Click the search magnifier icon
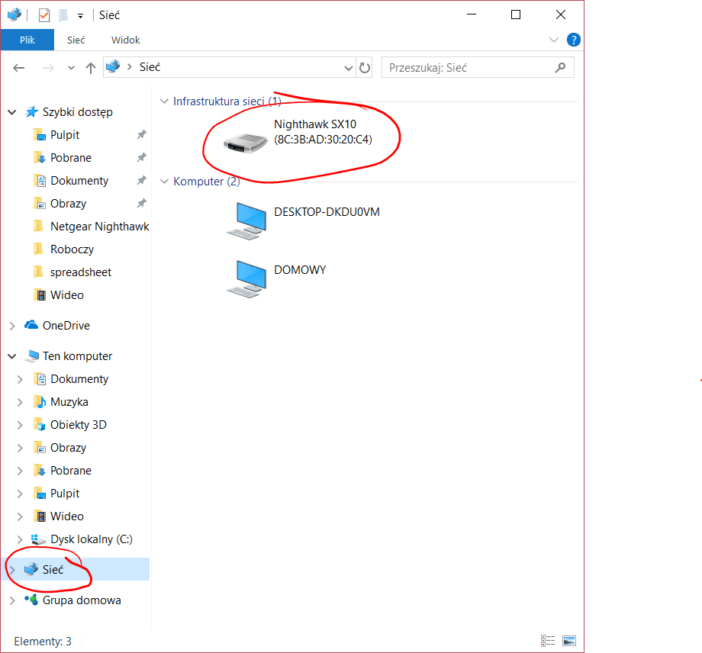 [x=560, y=68]
